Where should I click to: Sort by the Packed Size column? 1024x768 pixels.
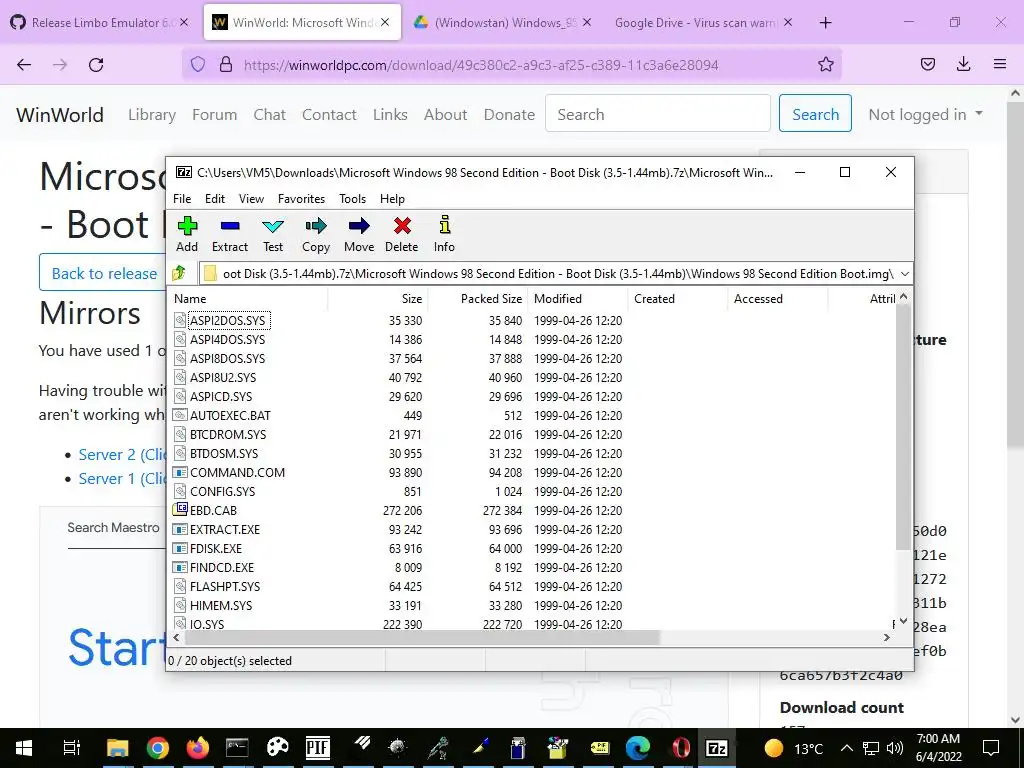point(478,298)
